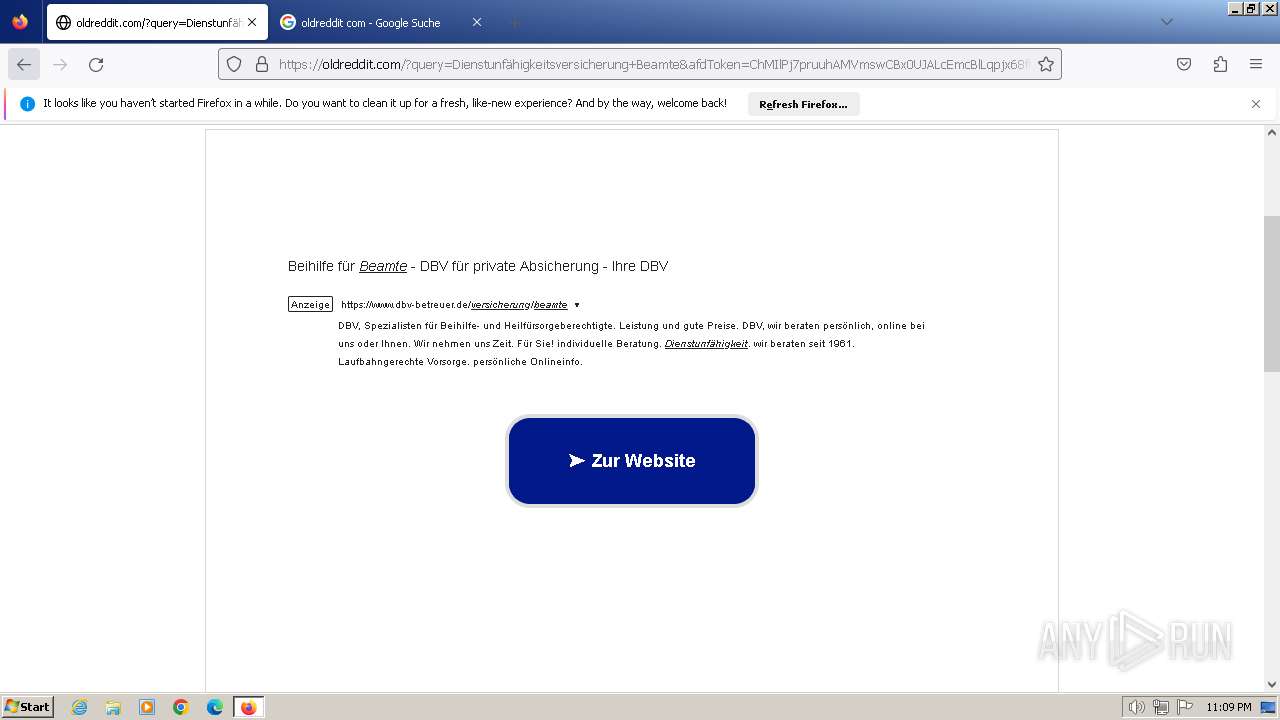Click the browser back arrow button
This screenshot has height=720, width=1280.
[24, 64]
